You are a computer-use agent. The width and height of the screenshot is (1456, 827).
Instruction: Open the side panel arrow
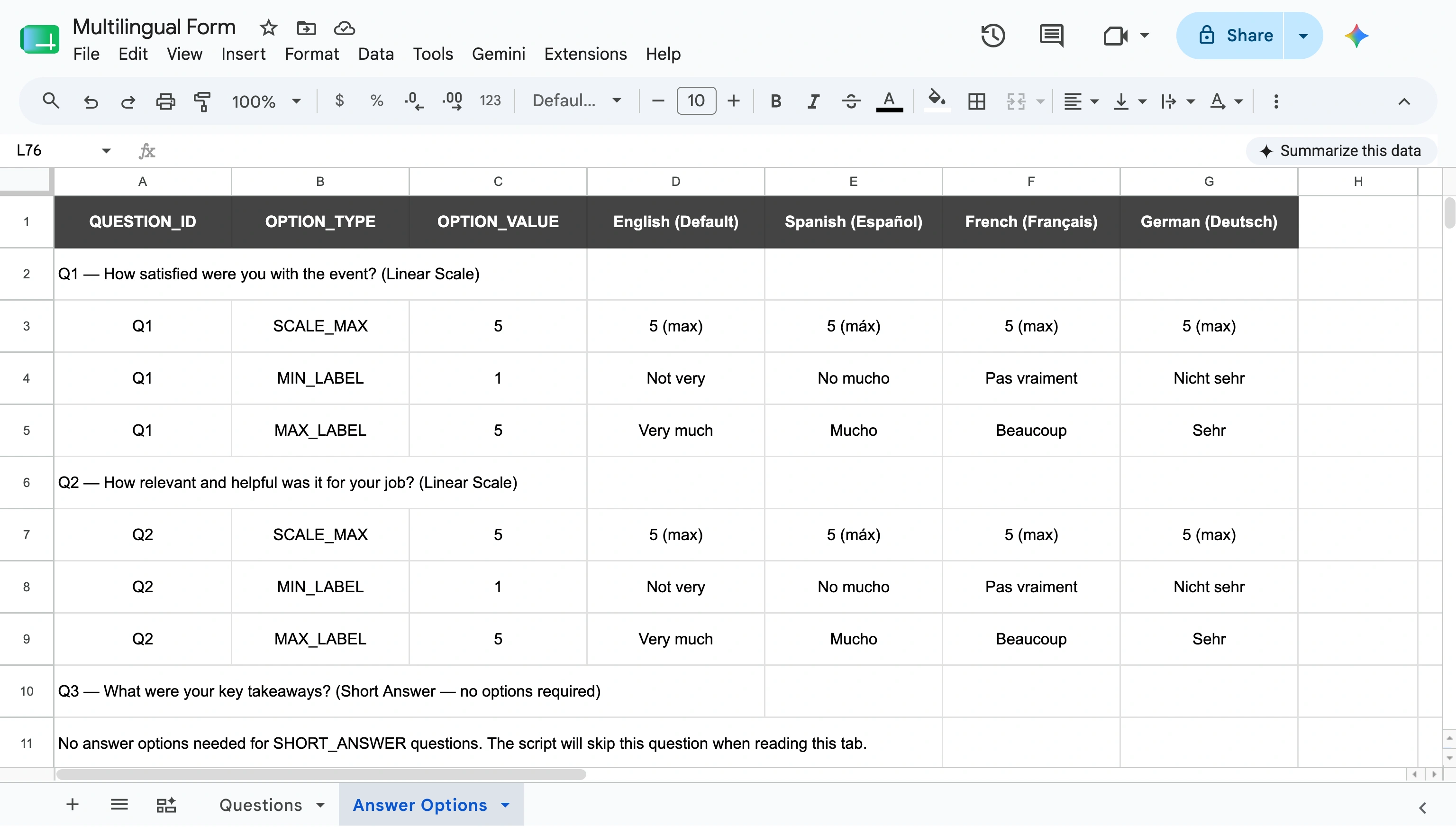pyautogui.click(x=1422, y=808)
